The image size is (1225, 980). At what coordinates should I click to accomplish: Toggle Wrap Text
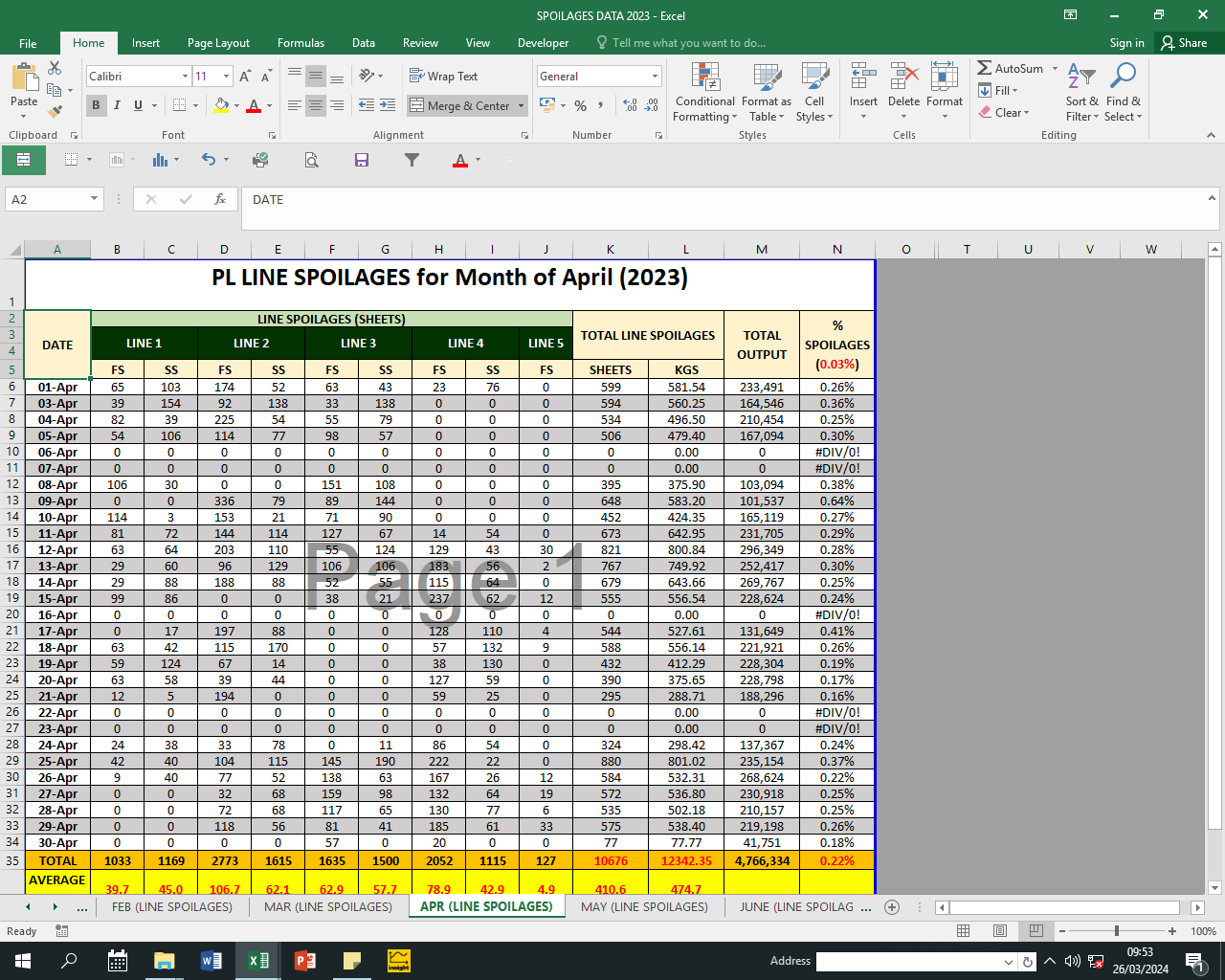click(x=443, y=77)
